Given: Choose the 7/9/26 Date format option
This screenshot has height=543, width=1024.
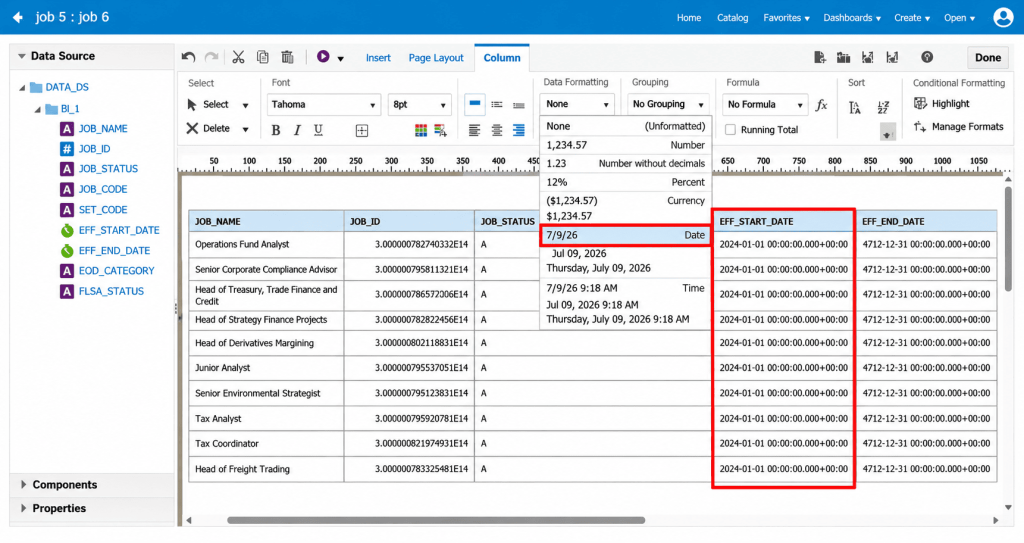Looking at the screenshot, I should 626,235.
